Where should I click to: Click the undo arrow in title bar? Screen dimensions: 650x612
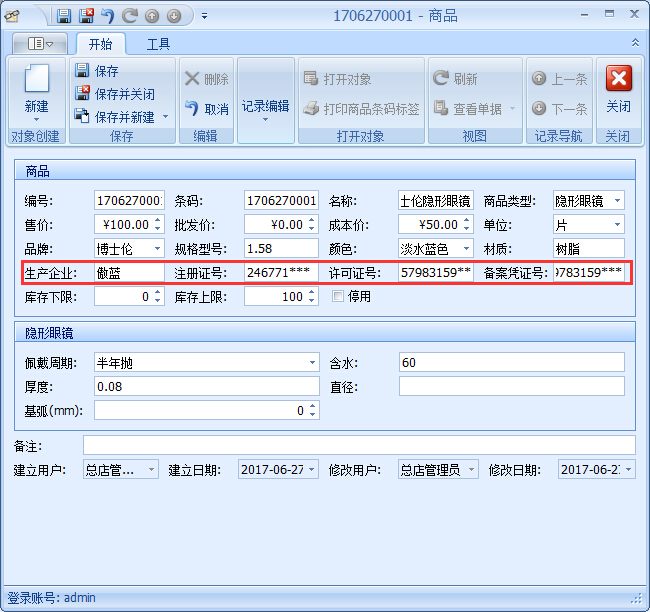click(108, 16)
